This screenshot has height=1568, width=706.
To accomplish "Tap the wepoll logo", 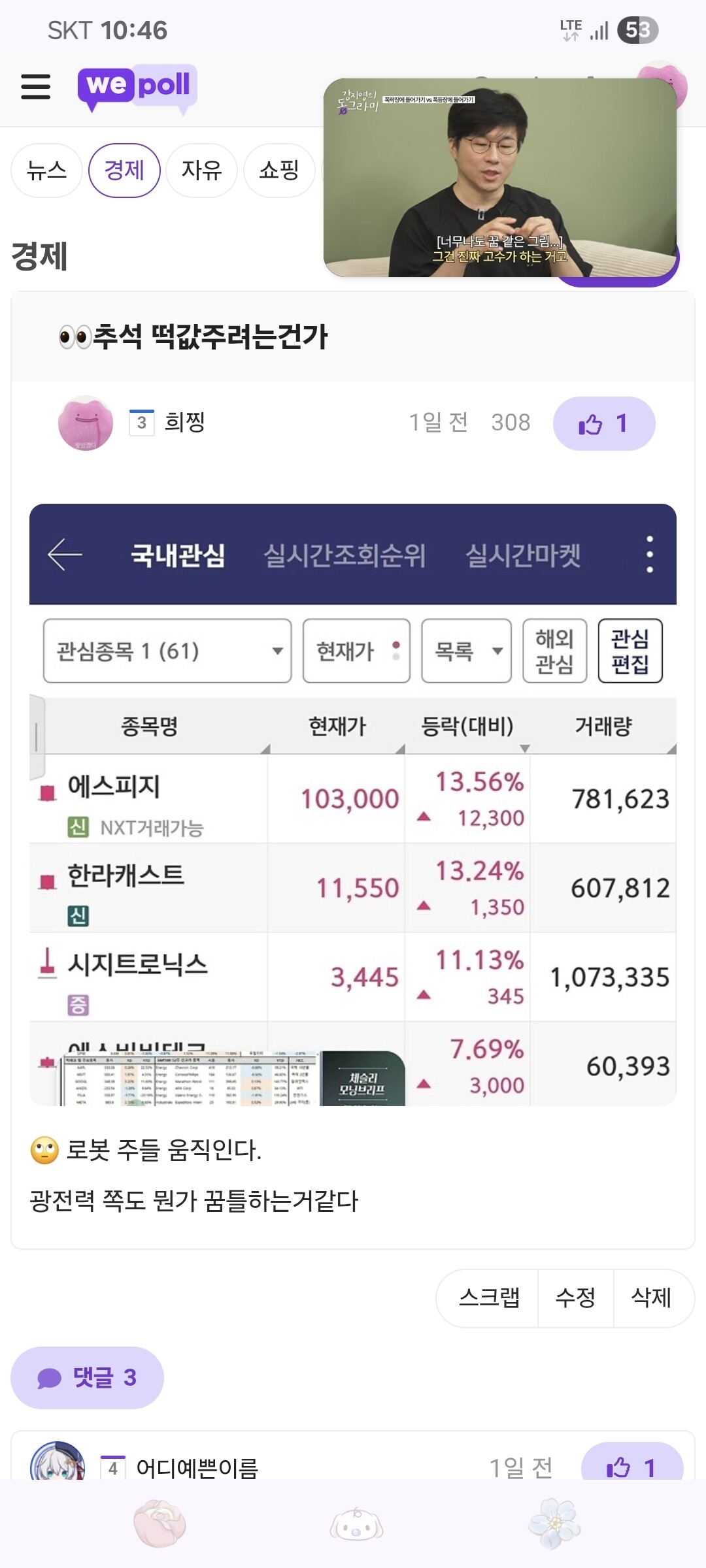I will click(137, 88).
